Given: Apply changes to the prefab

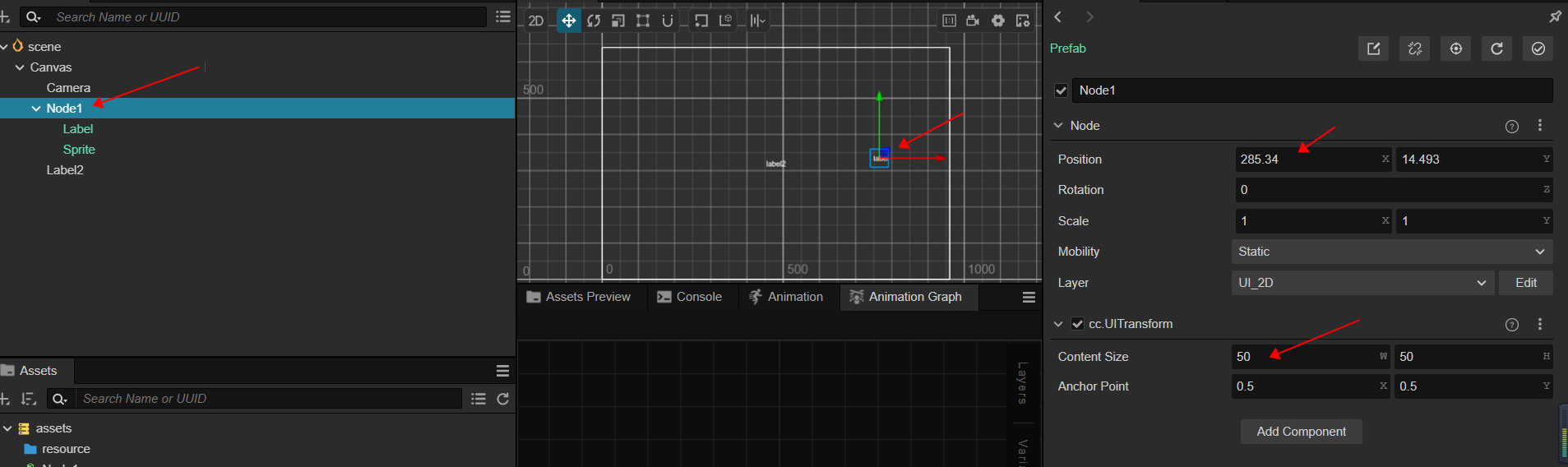Looking at the screenshot, I should click(1538, 49).
